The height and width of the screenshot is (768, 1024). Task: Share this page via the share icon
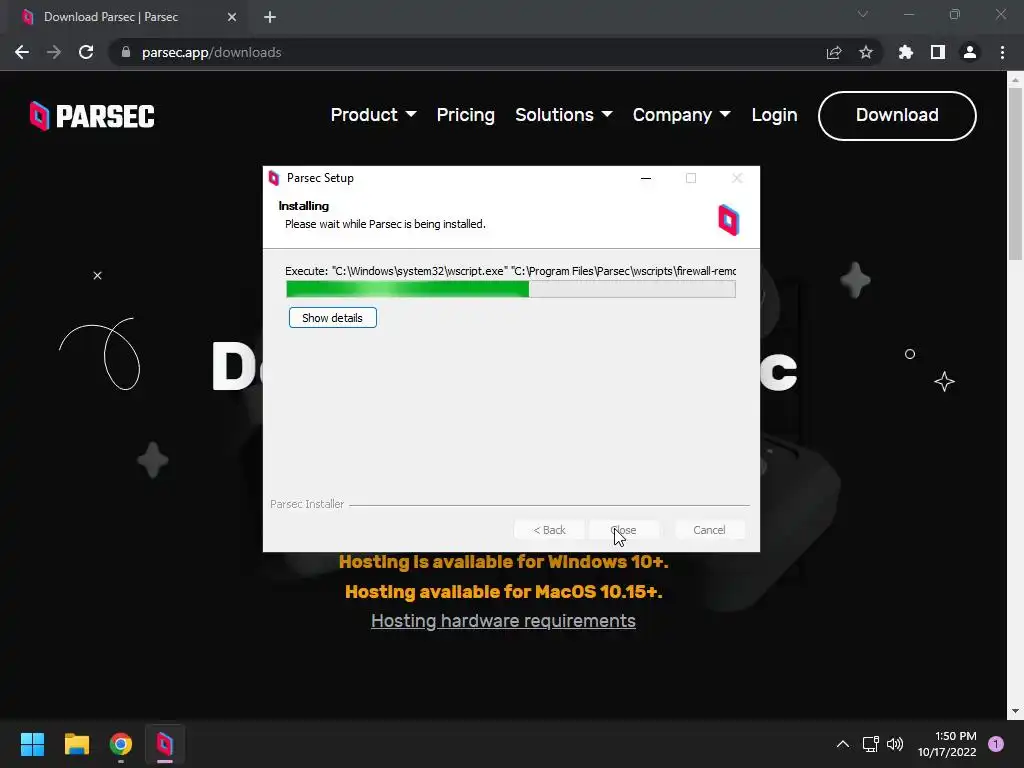coord(833,52)
